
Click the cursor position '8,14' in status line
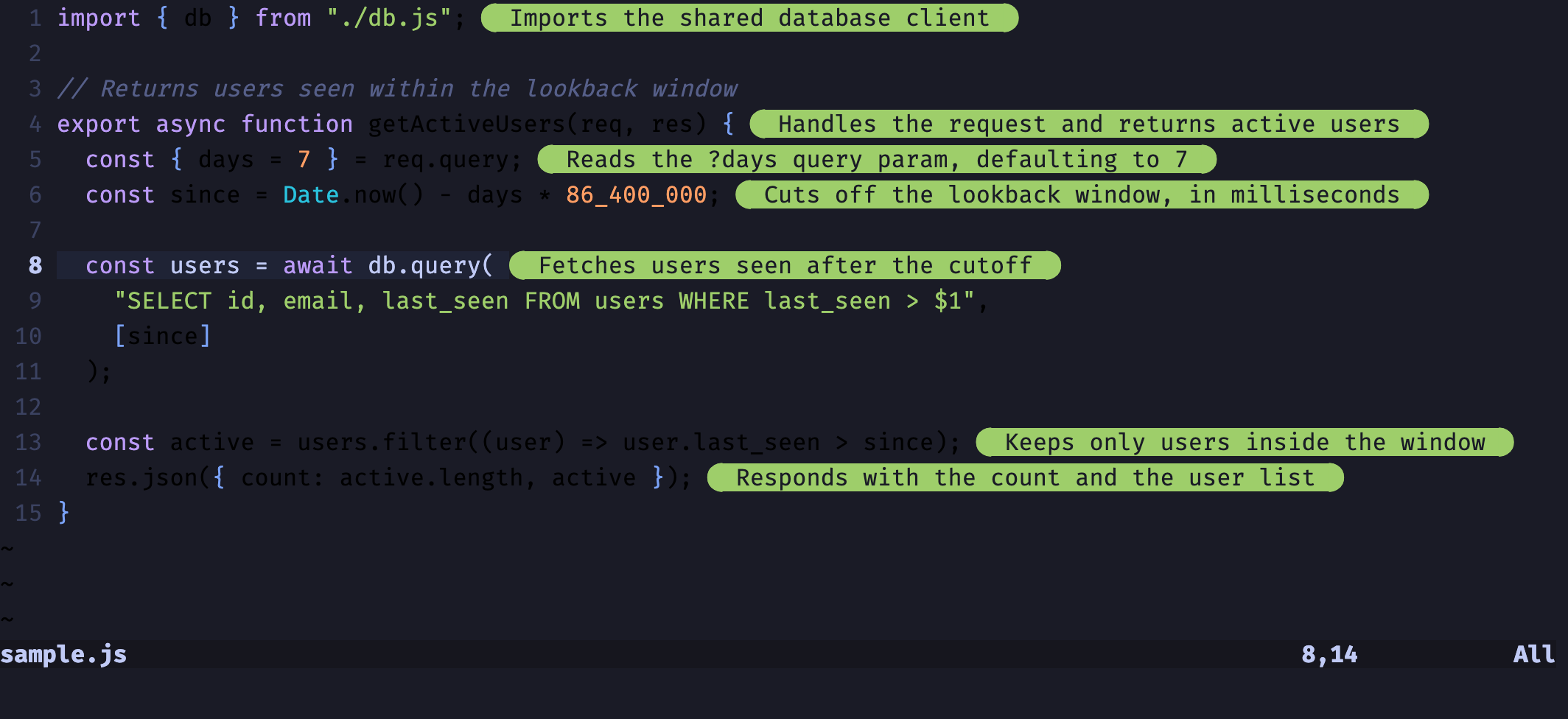click(1329, 654)
